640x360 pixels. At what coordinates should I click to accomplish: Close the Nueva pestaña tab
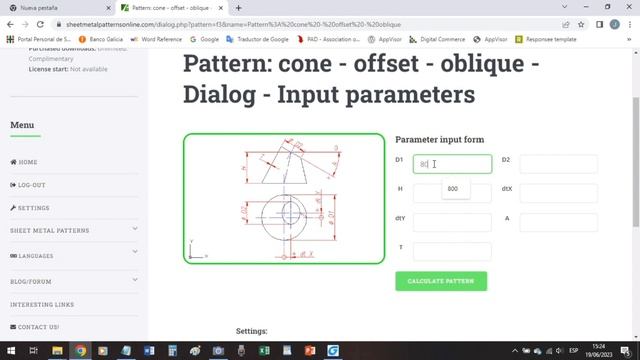(108, 8)
